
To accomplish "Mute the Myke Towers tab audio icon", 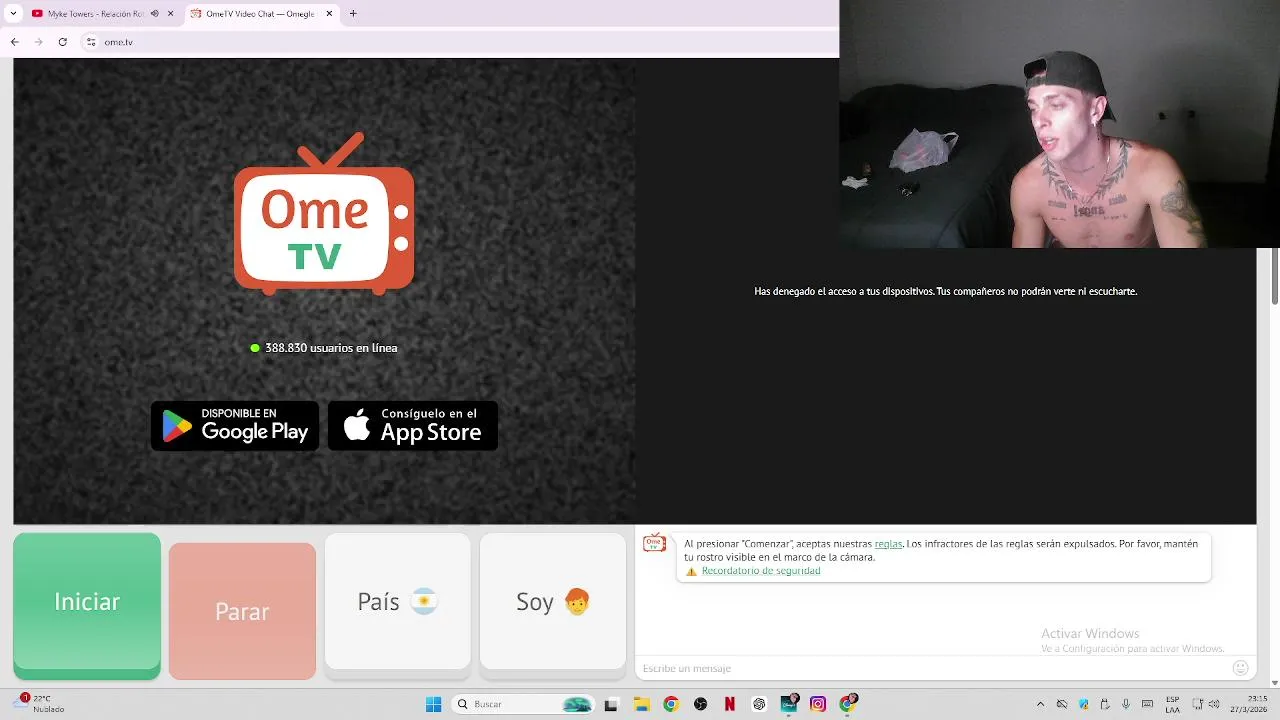I will tap(155, 14).
